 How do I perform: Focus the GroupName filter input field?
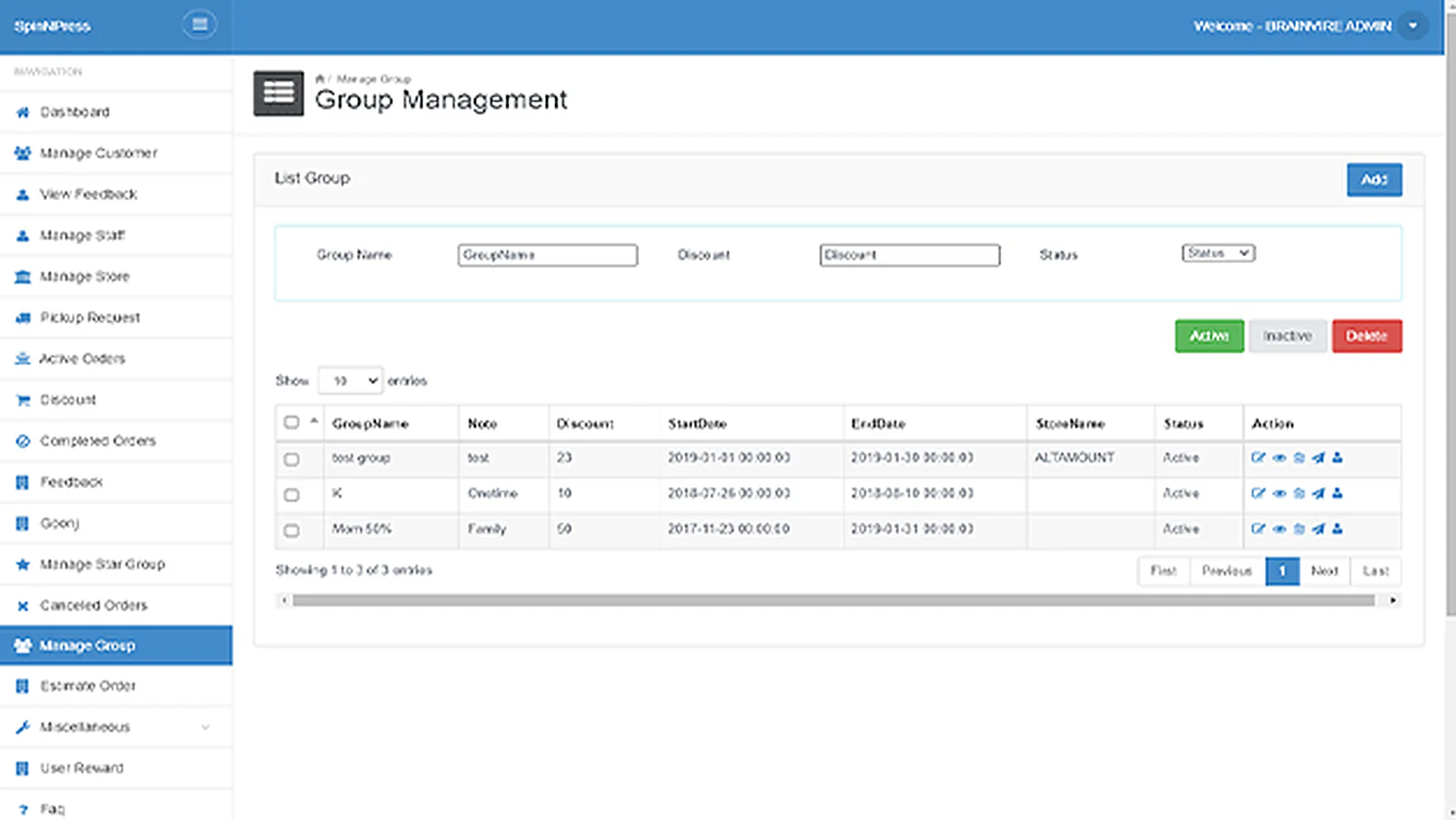click(x=548, y=255)
